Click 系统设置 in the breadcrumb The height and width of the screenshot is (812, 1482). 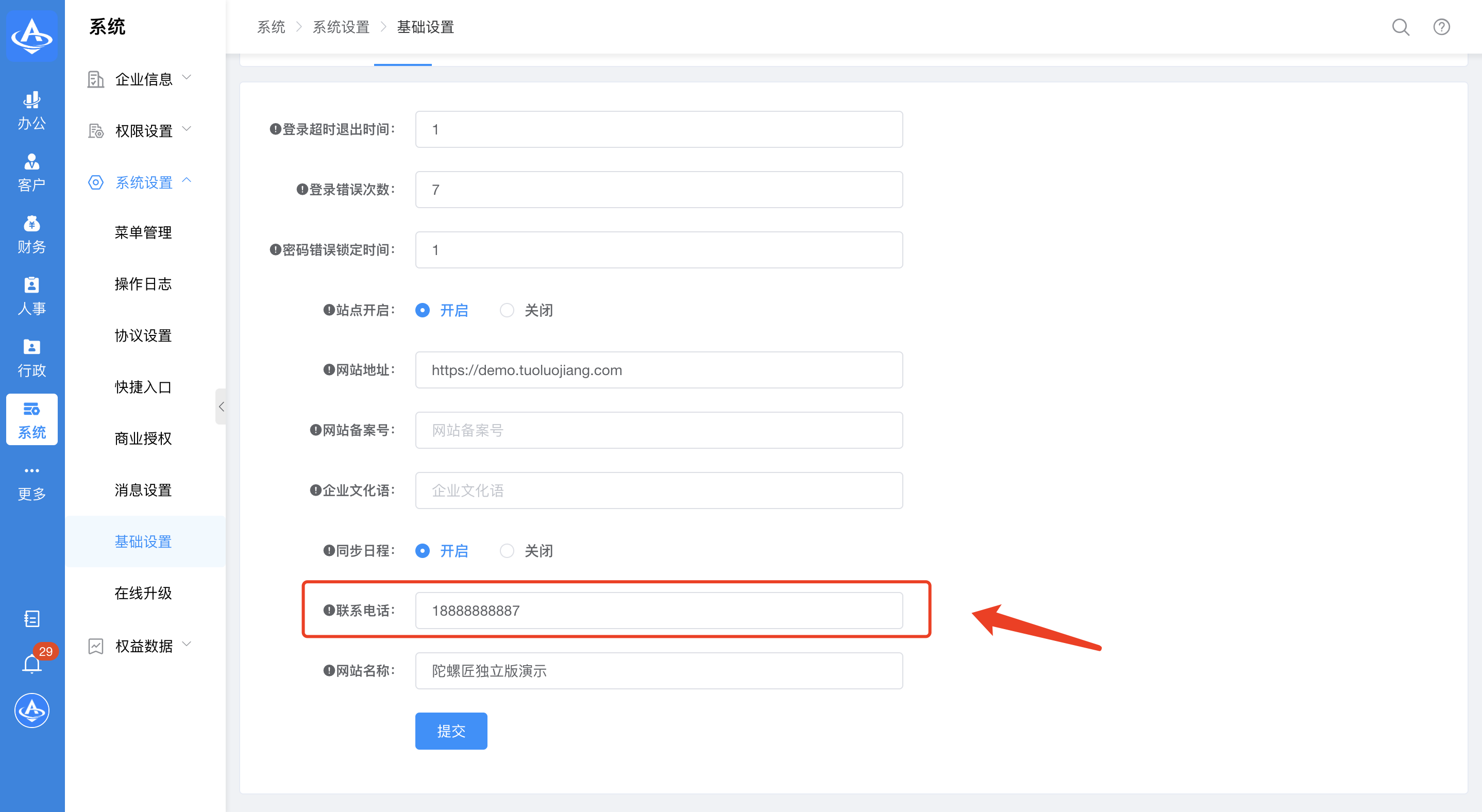pos(341,27)
